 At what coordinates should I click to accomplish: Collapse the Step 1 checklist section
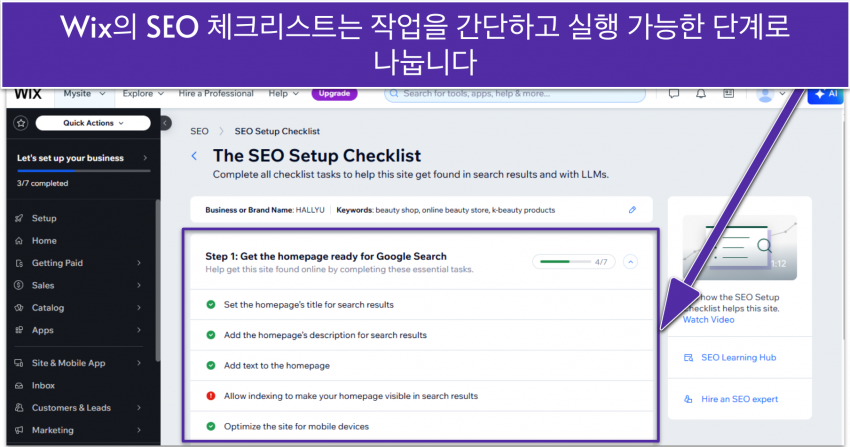coord(630,262)
